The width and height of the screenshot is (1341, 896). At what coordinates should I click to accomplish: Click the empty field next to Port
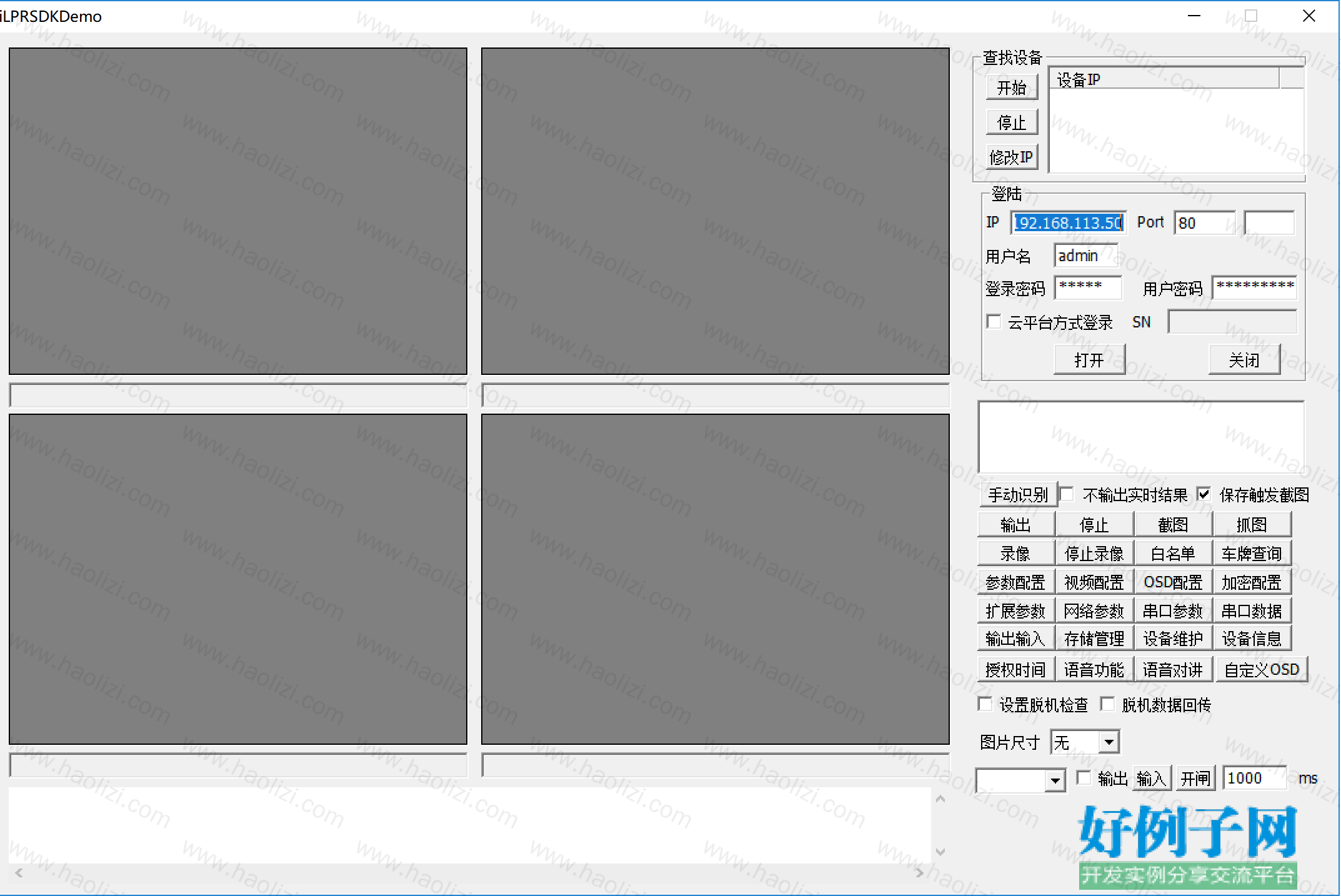click(1269, 223)
